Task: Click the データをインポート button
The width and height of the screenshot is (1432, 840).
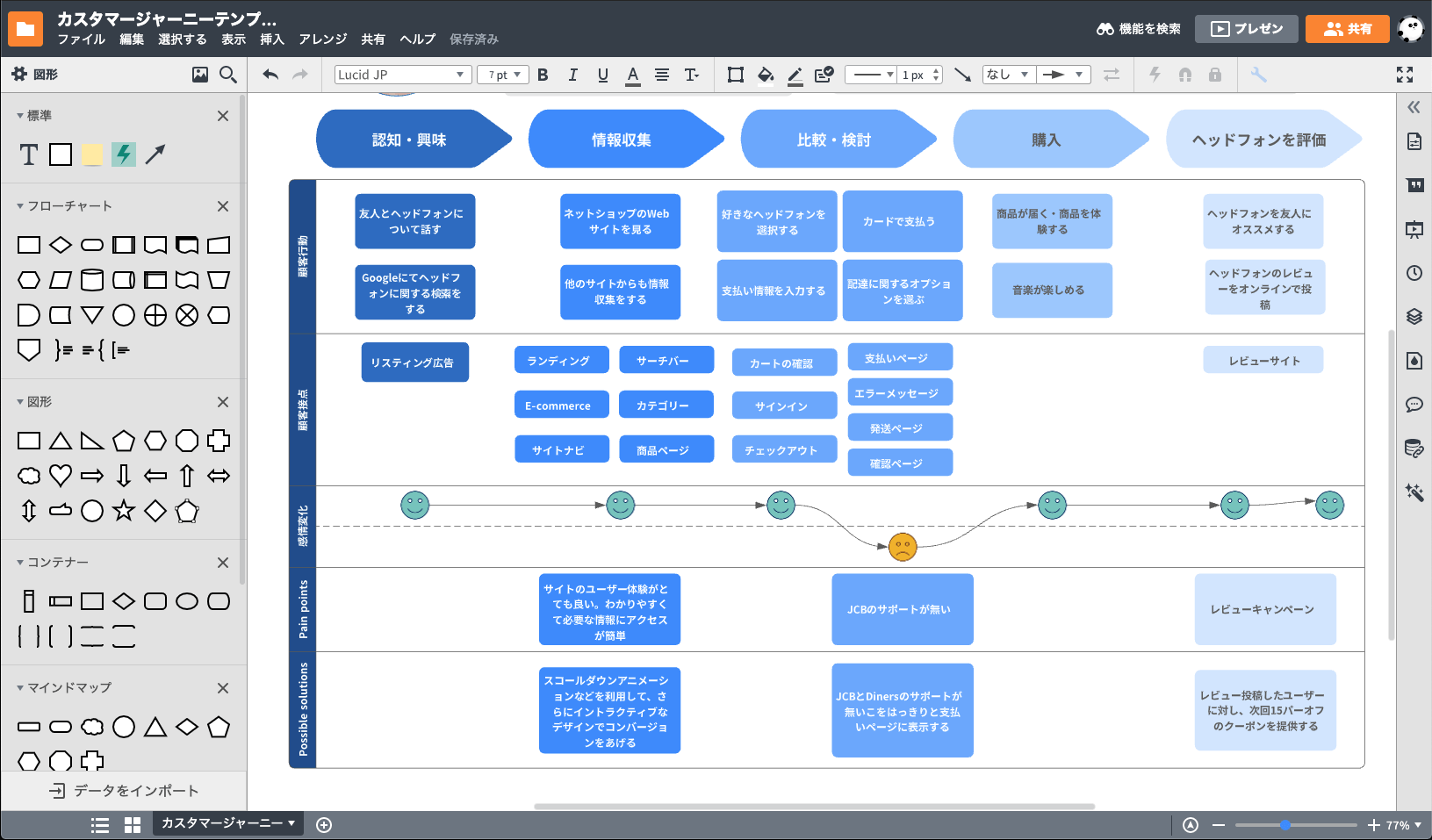Action: [x=124, y=791]
